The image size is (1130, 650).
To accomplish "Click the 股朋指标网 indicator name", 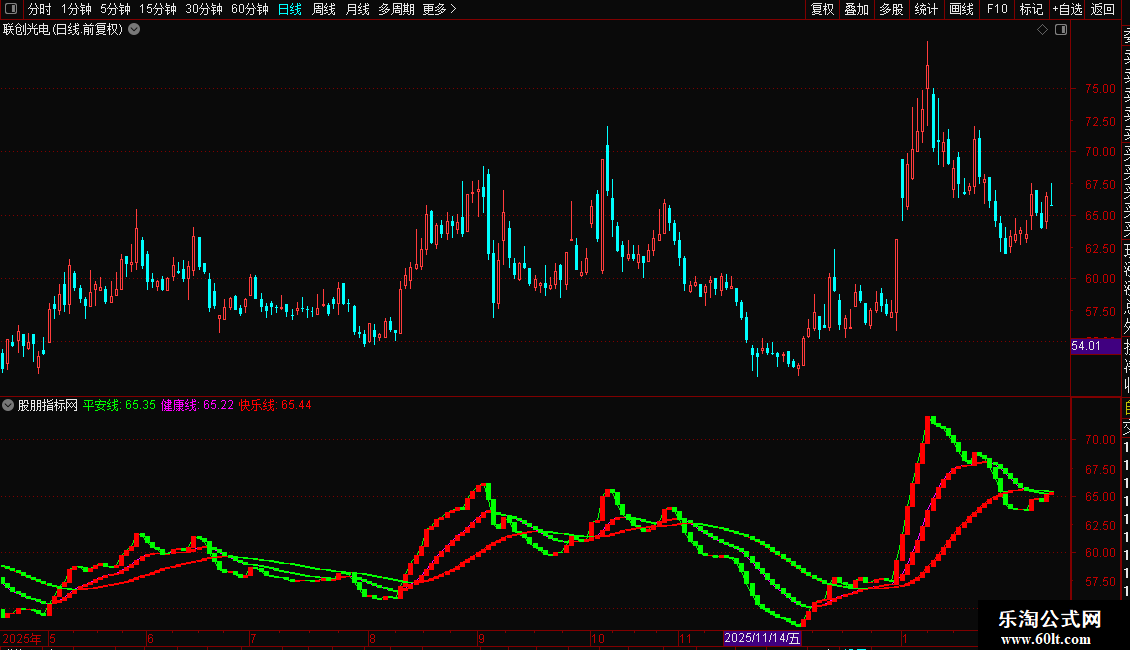I will [48, 405].
